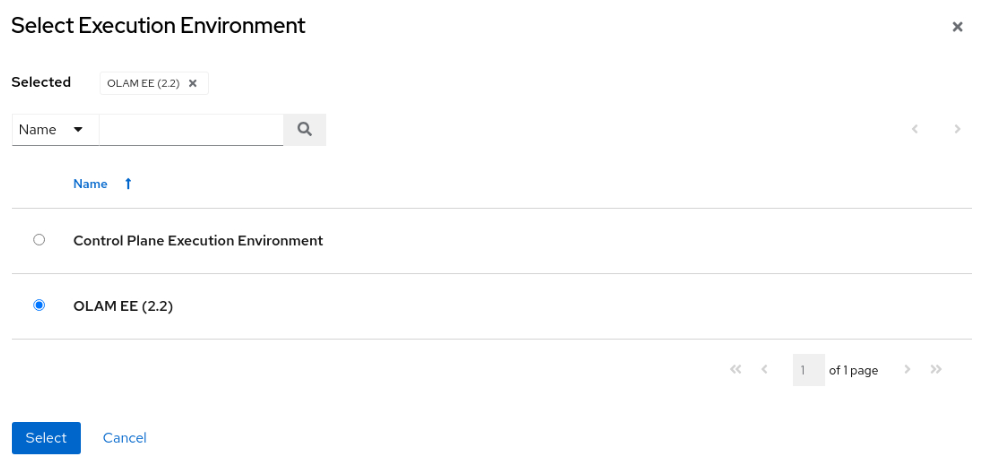Go to last page double-chevron icon
The height and width of the screenshot is (469, 985).
pos(936,370)
